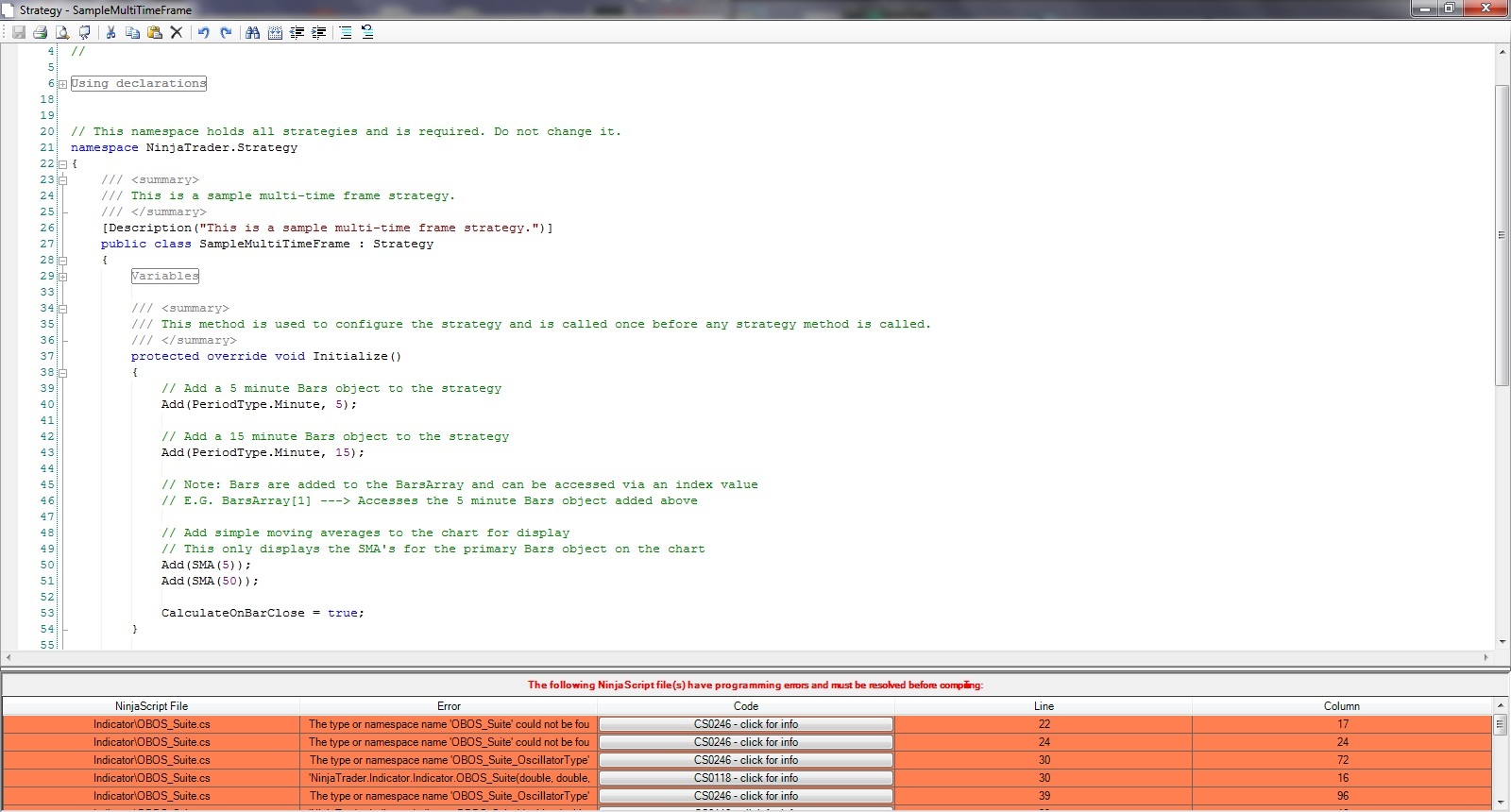Click the editor scrollbar up arrow

click(x=1502, y=52)
